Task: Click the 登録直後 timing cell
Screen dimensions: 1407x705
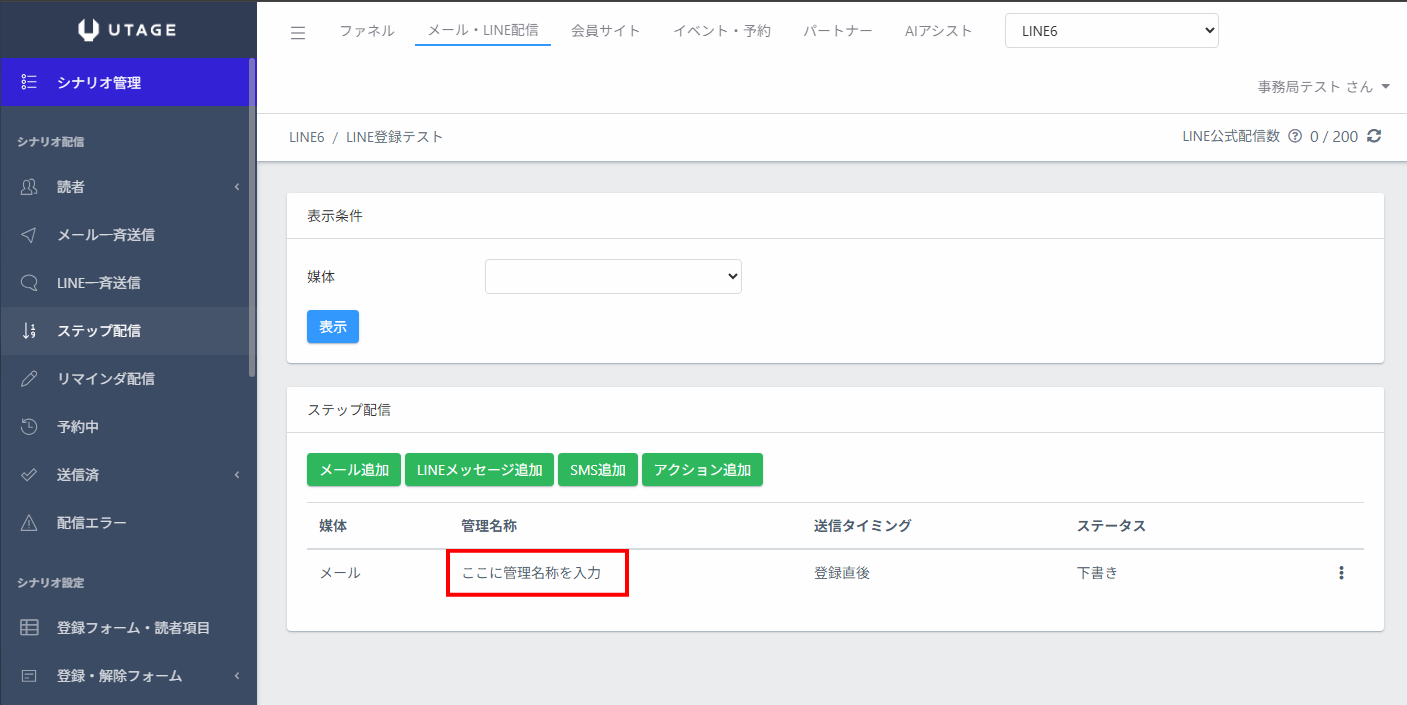Action: point(842,574)
